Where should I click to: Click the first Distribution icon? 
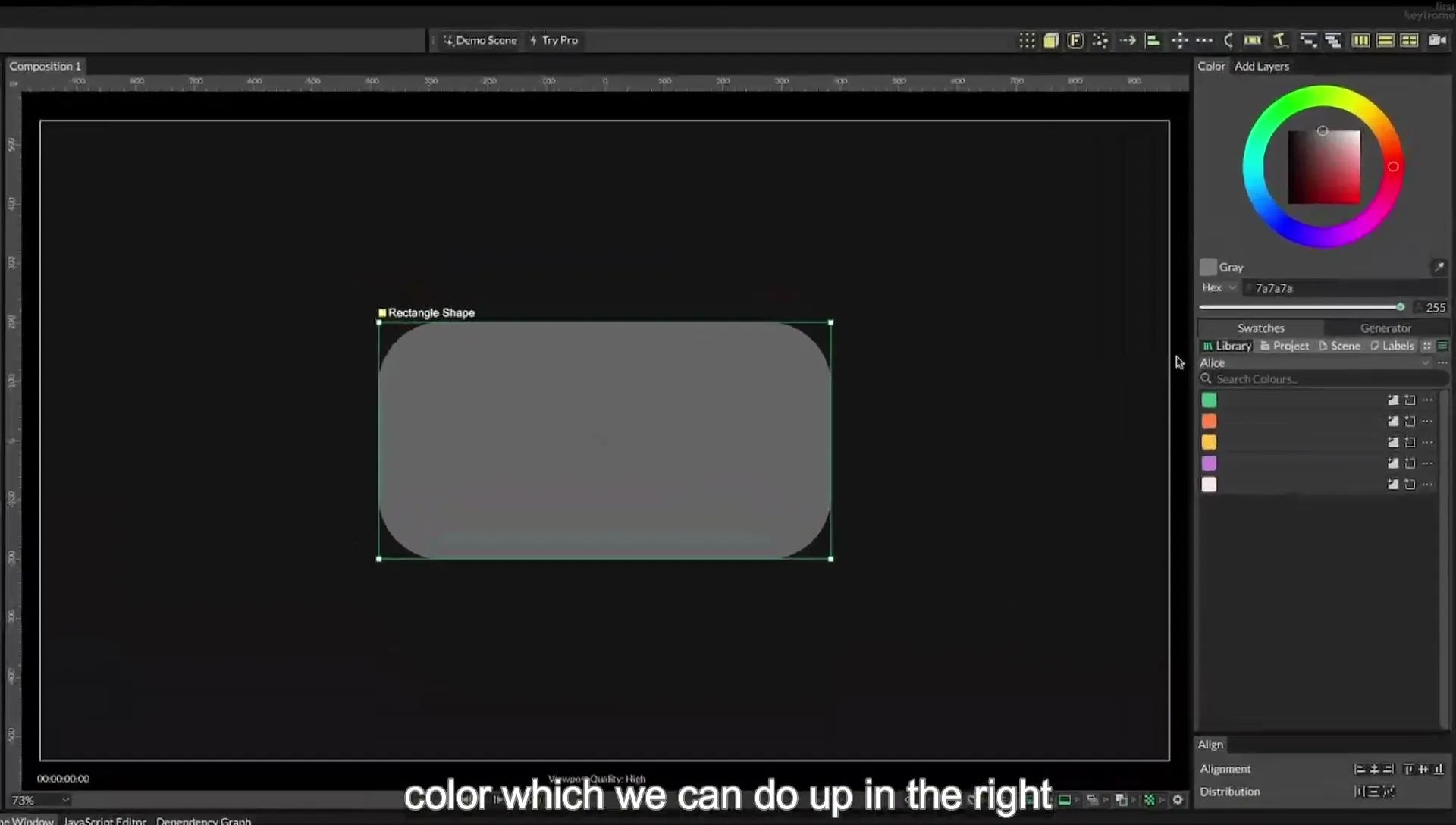1359,792
